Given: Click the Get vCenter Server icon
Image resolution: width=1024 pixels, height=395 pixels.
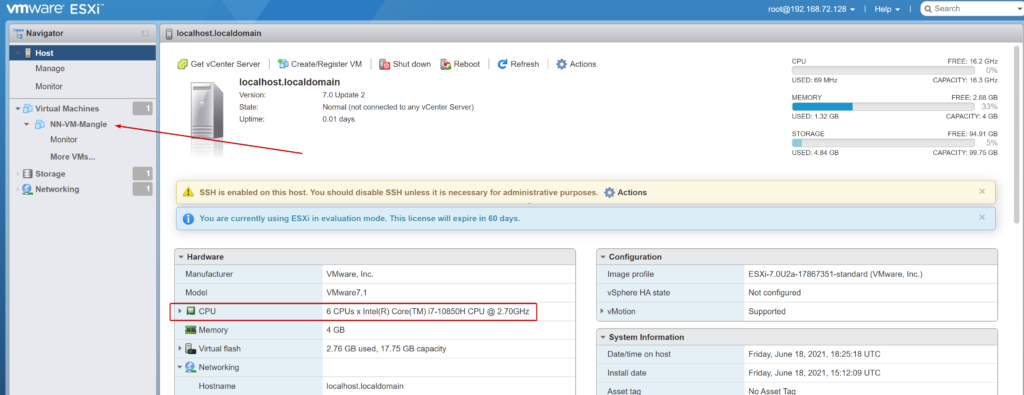Looking at the screenshot, I should (183, 64).
